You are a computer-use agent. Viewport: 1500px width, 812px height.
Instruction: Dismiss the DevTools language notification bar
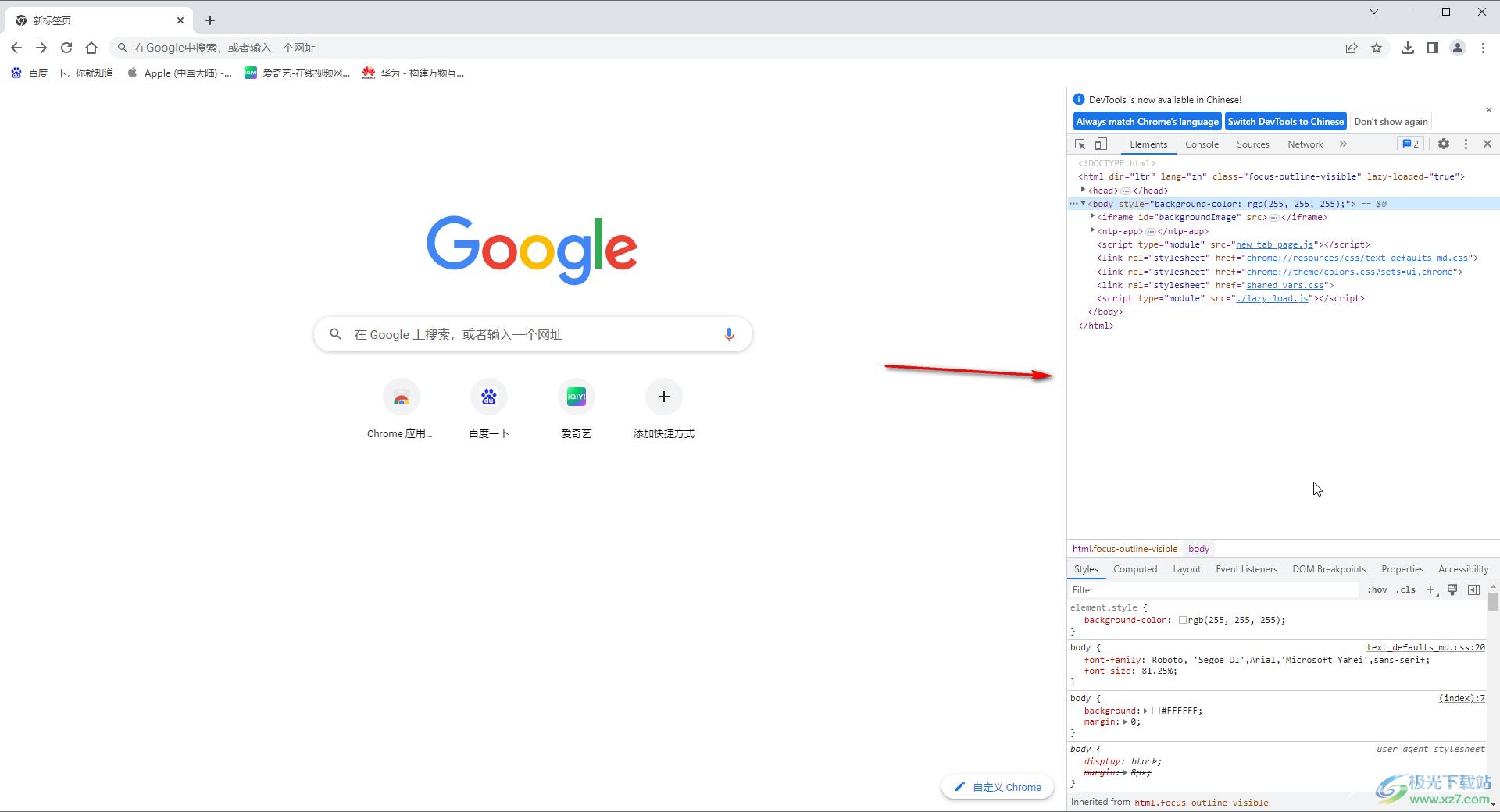tap(1488, 110)
